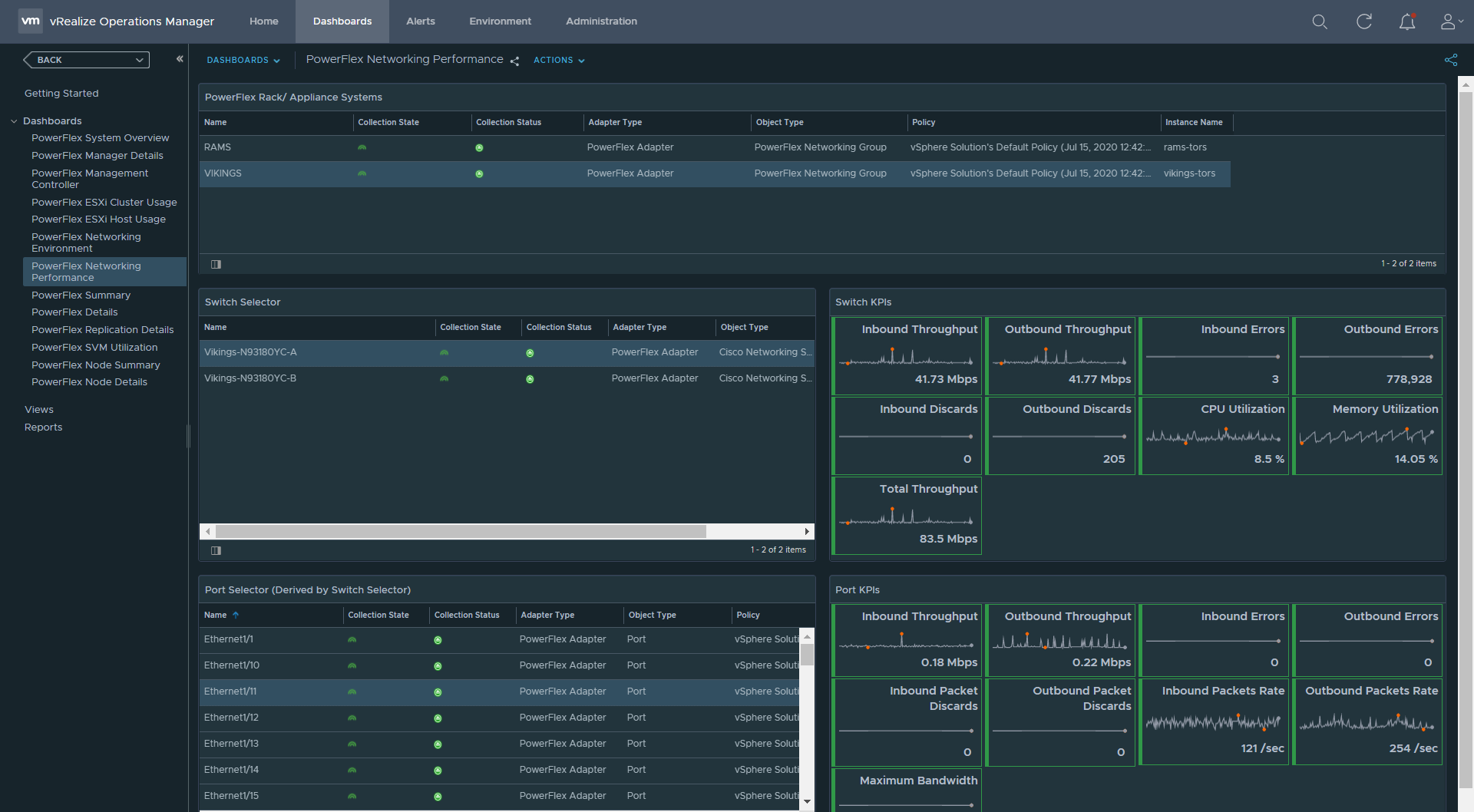Open Port KPIs Inbound Packets Rate widget
The width and height of the screenshot is (1474, 812).
coord(1214,722)
